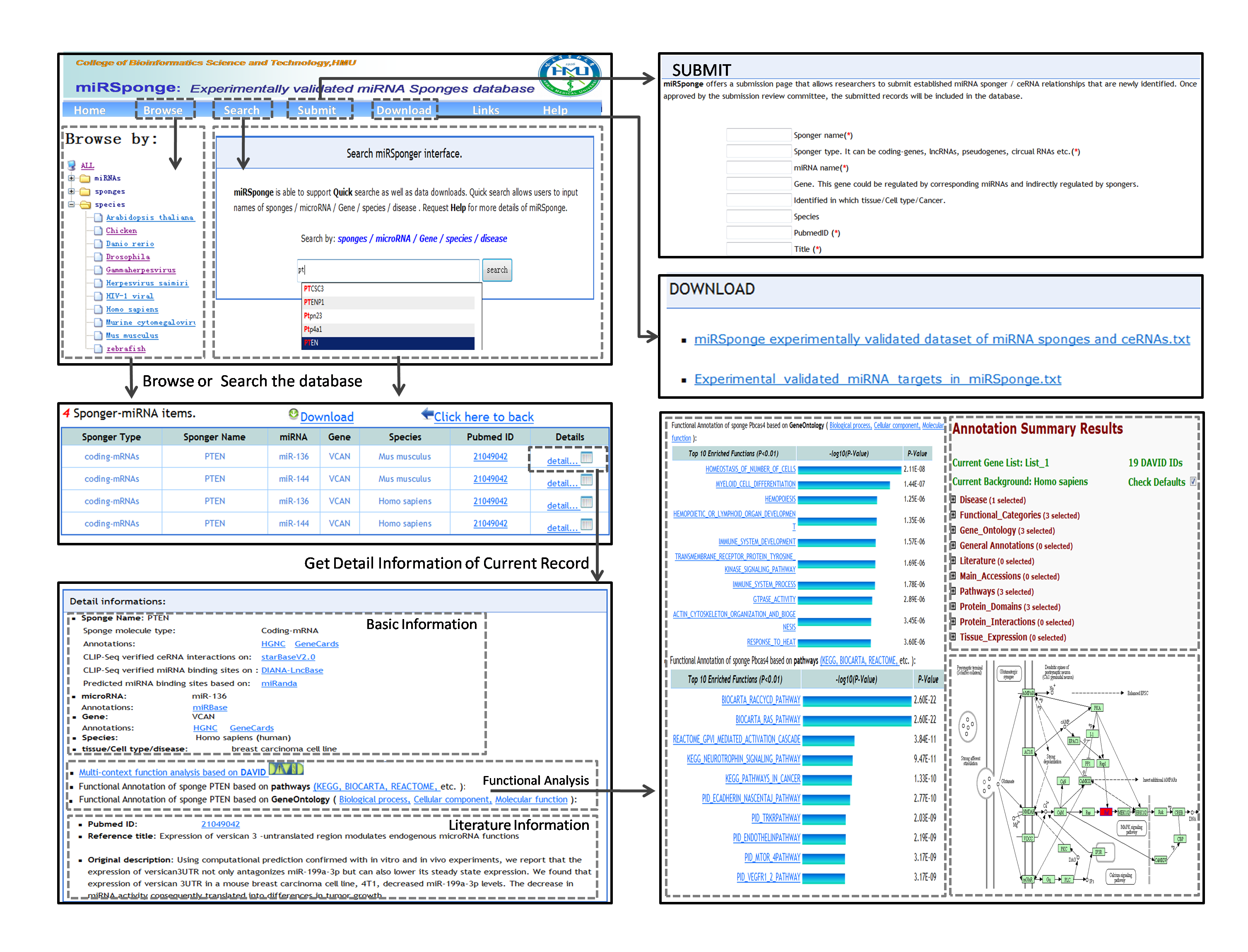
Task: Click the miRNAs folder icon
Action: point(86,178)
